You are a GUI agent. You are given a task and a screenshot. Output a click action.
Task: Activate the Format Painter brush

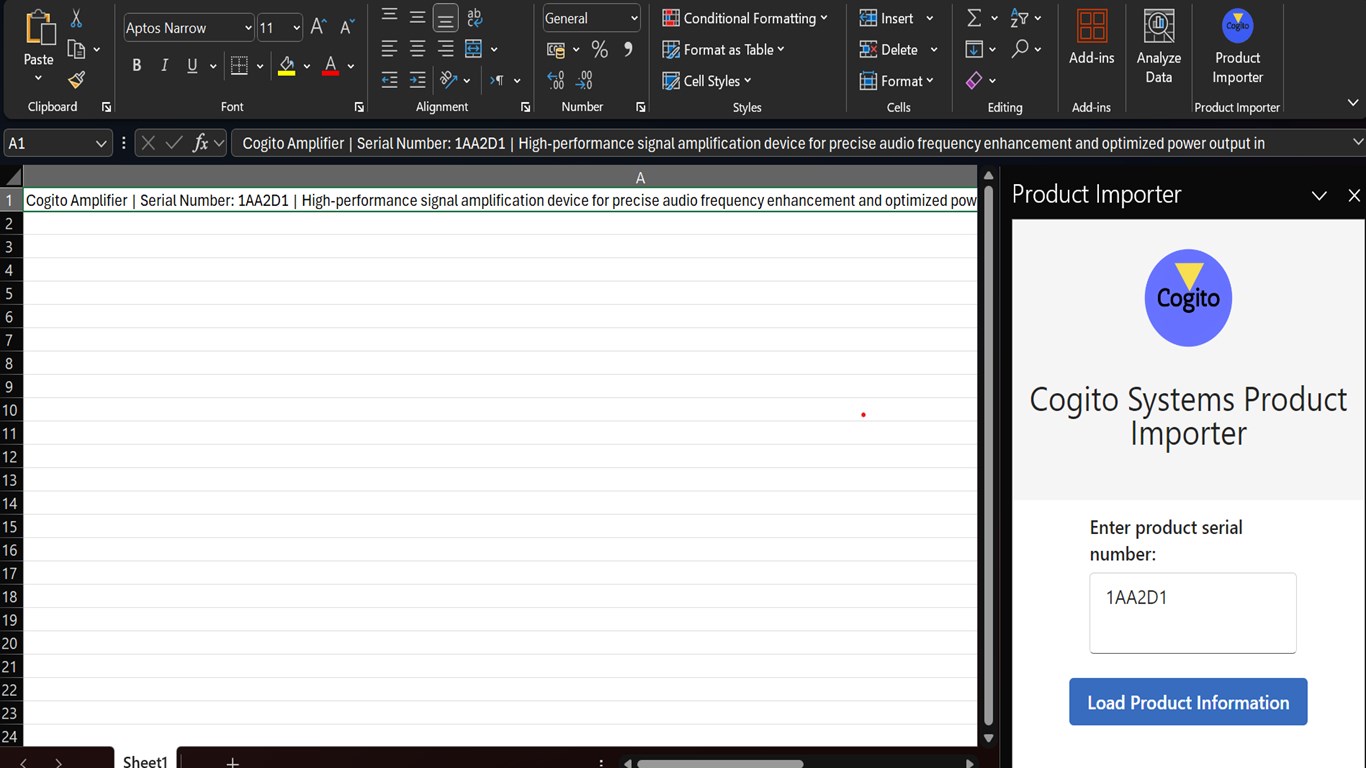(x=76, y=80)
